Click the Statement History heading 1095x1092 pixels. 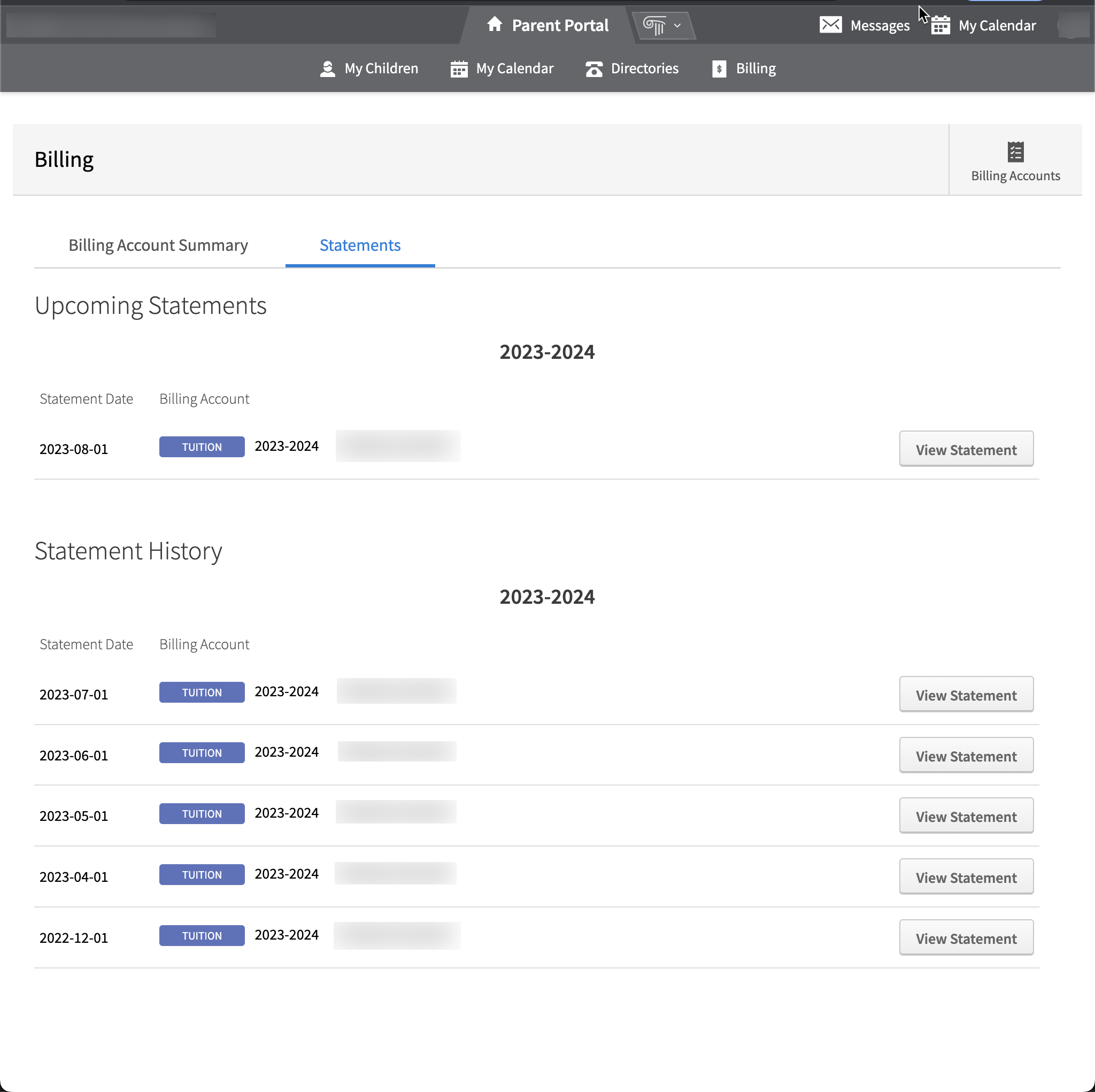click(128, 551)
